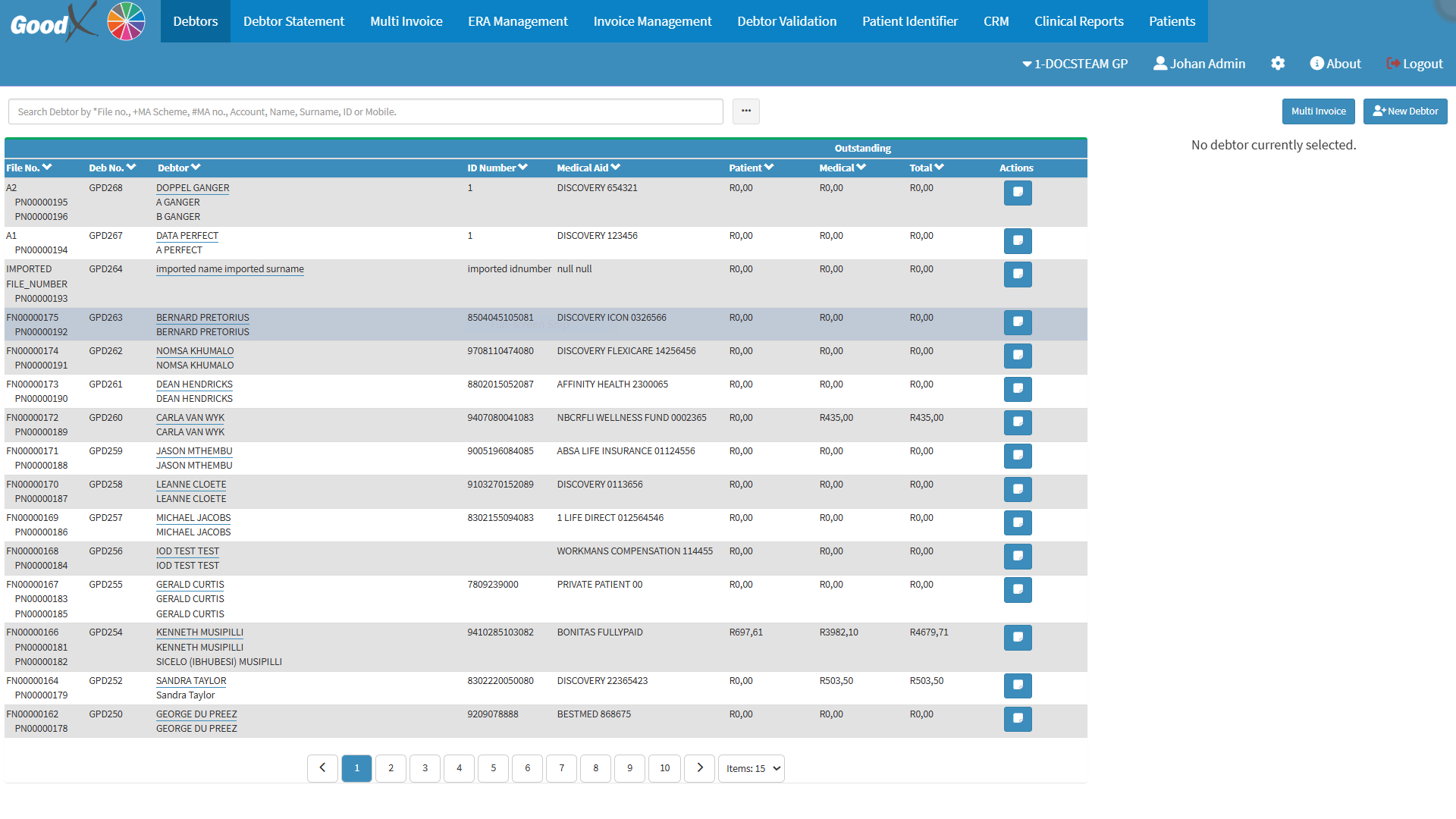Go to previous page arrow

point(322,768)
